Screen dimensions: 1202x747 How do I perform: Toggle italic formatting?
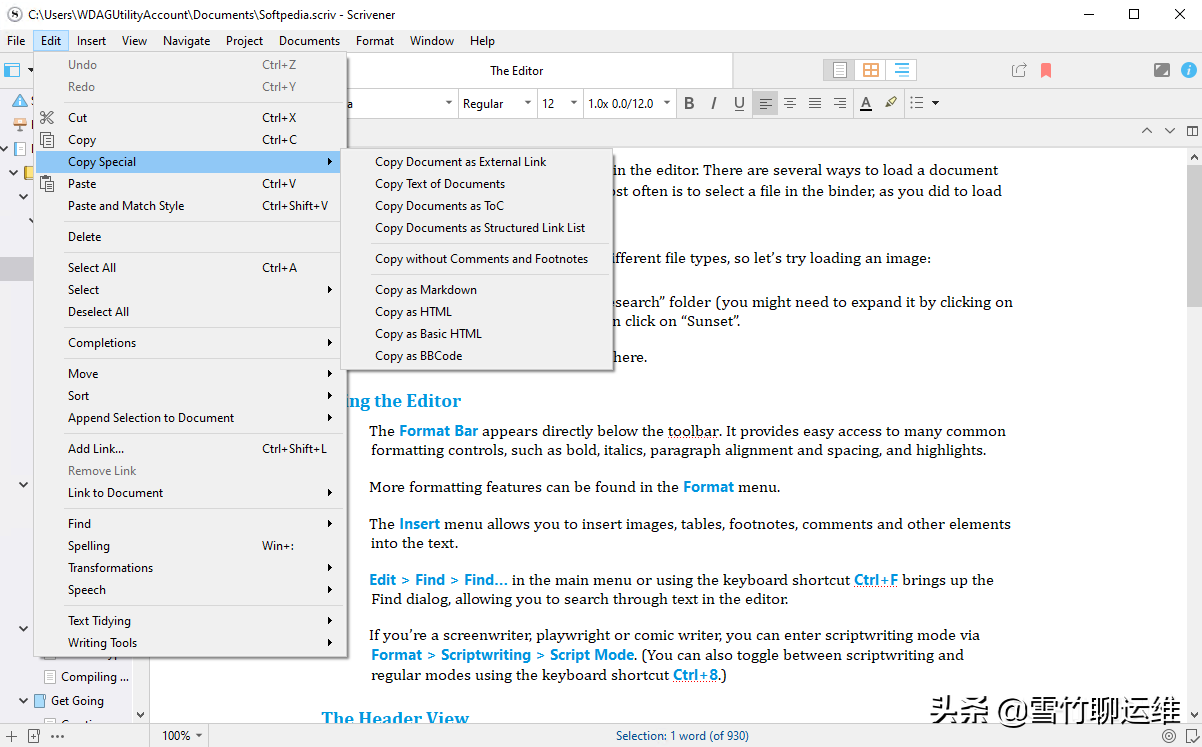pos(714,103)
